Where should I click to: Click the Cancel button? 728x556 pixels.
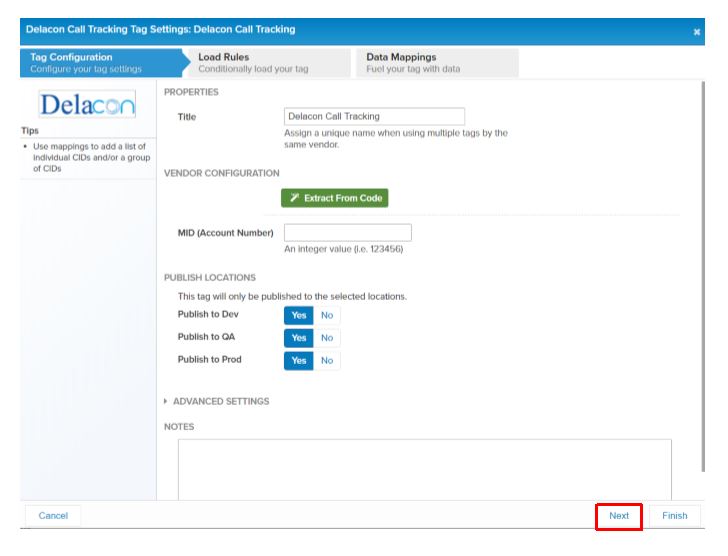coord(53,516)
